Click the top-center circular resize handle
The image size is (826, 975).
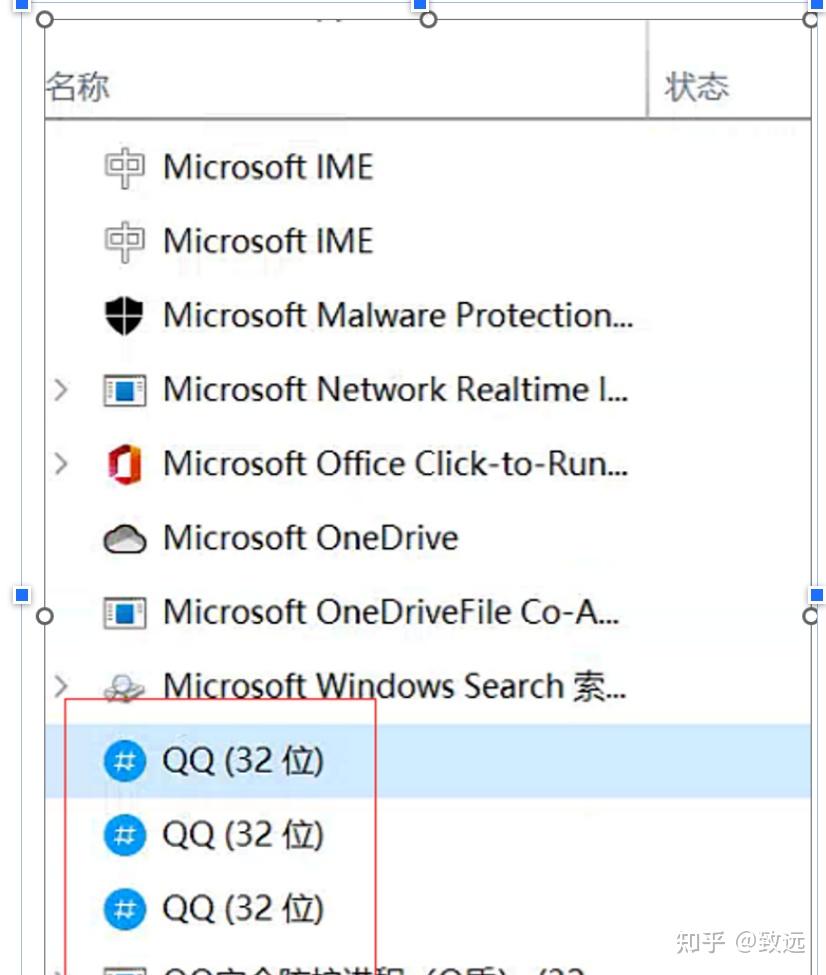pyautogui.click(x=428, y=20)
